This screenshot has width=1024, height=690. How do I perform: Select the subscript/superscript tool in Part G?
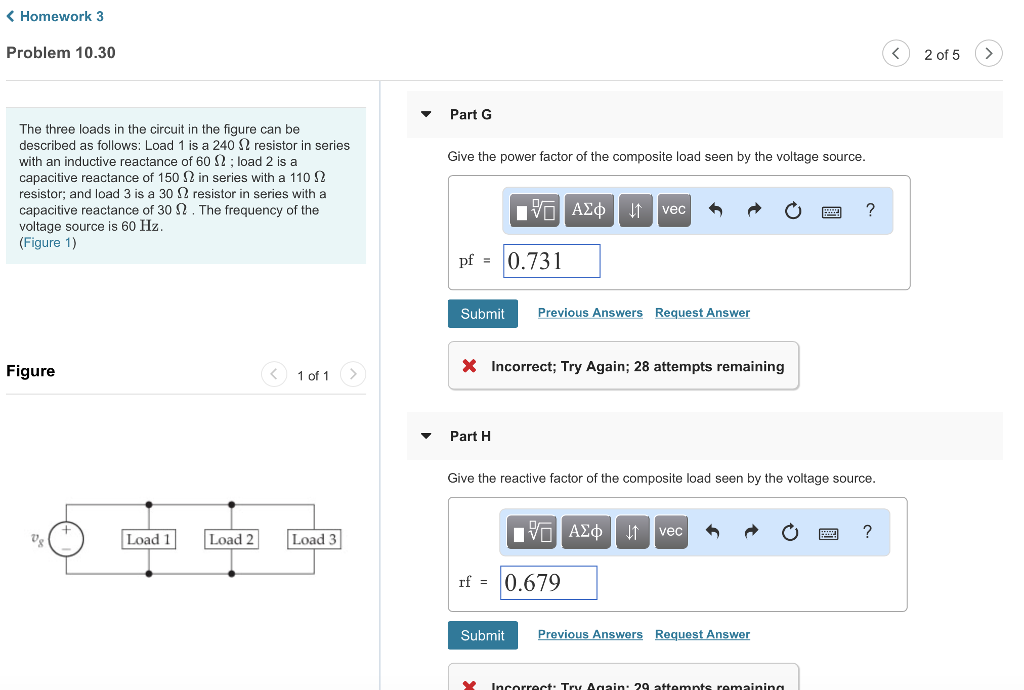tap(636, 210)
